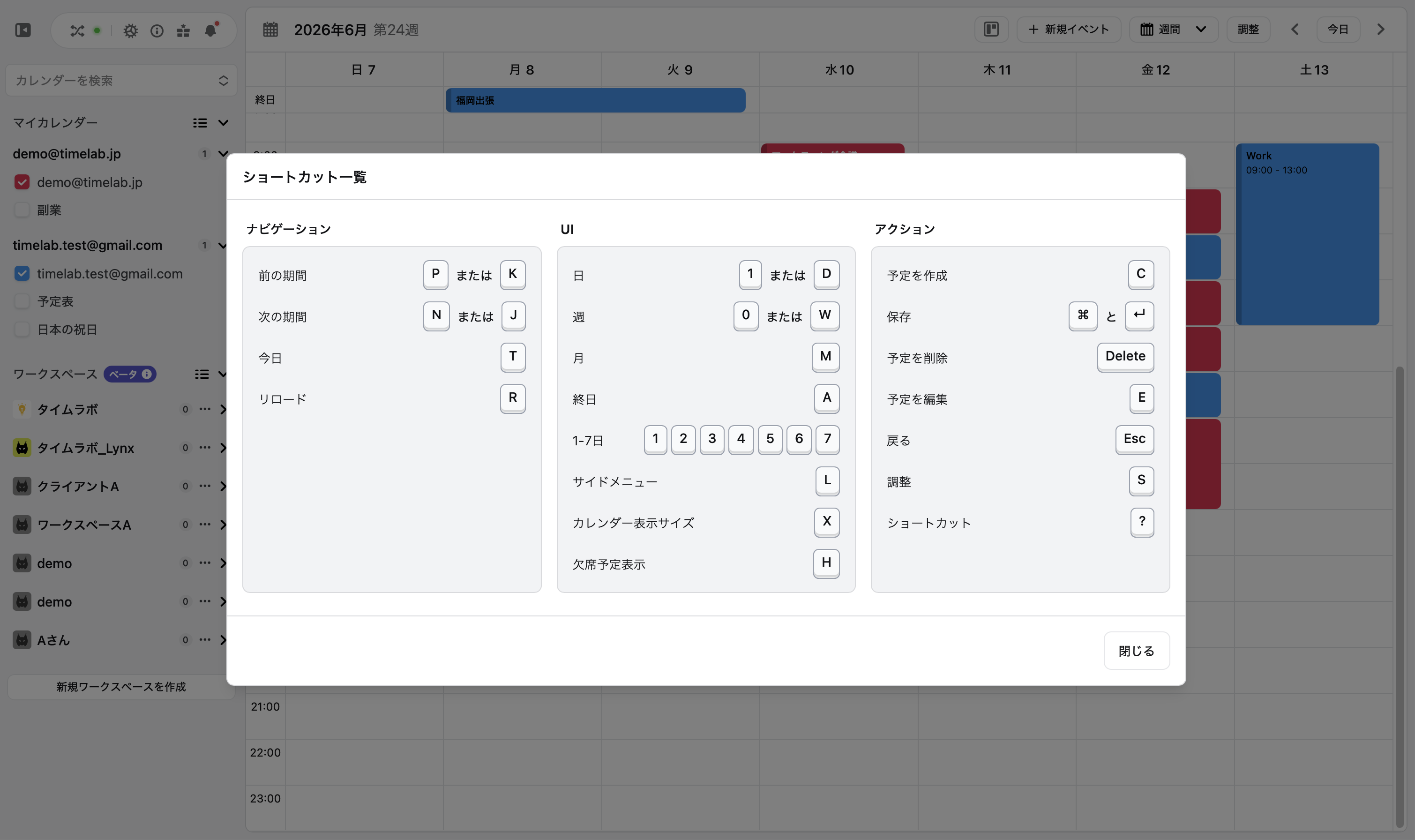The width and height of the screenshot is (1415, 840).
Task: Expand the ワークスペースA workspace arrow
Action: point(223,525)
